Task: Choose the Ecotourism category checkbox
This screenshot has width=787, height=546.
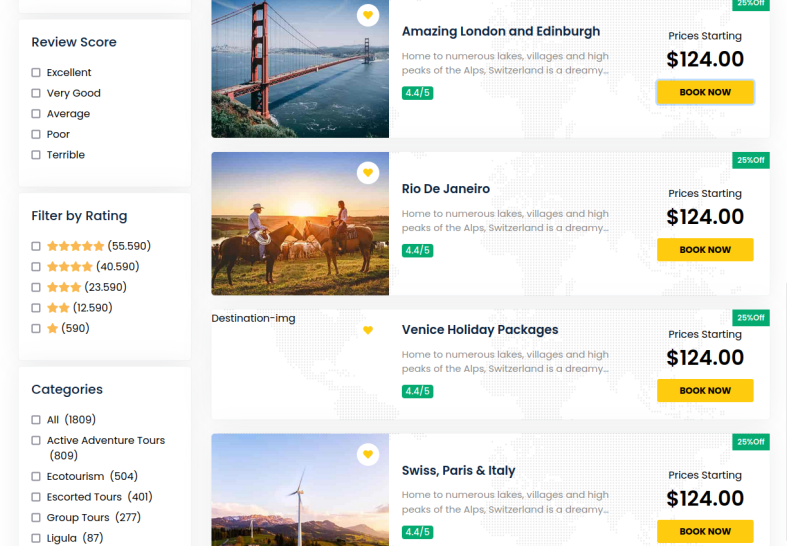Action: tap(36, 477)
